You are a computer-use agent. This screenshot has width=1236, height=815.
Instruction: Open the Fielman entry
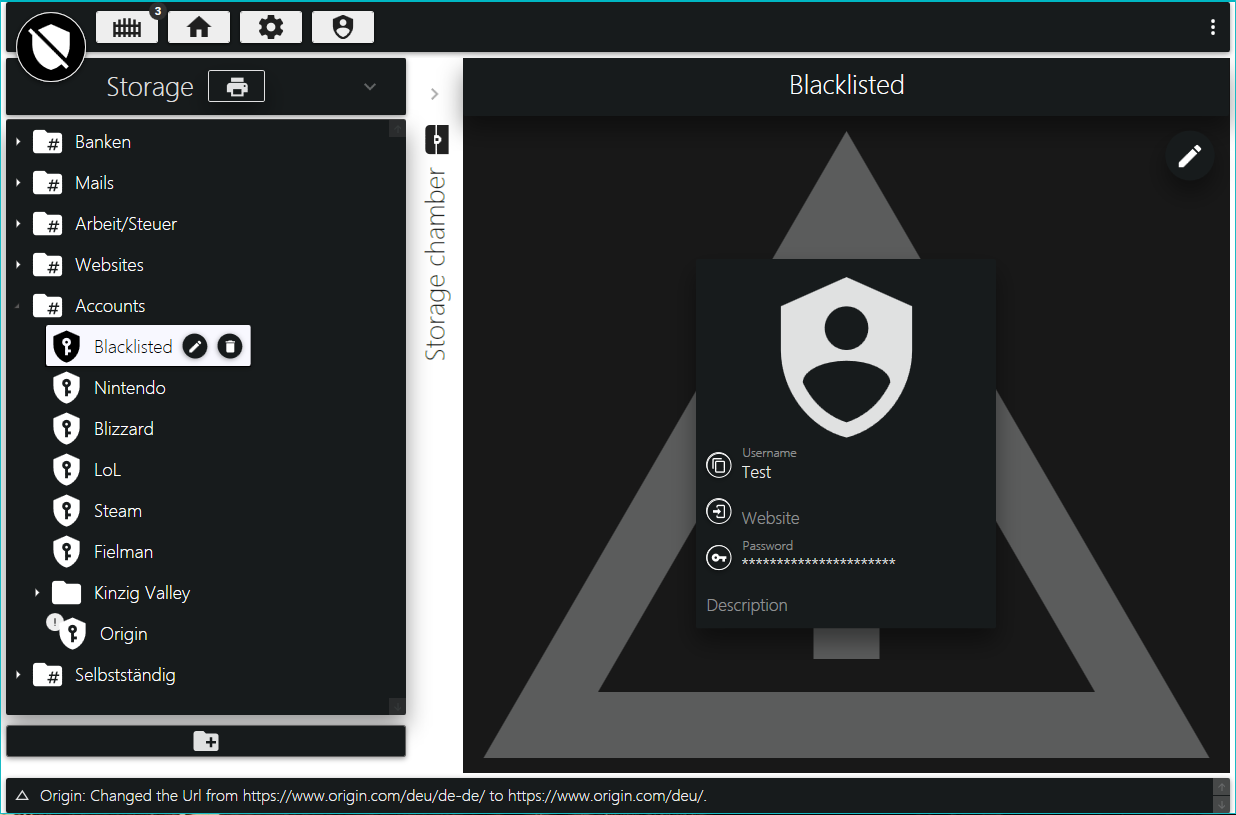pos(123,552)
